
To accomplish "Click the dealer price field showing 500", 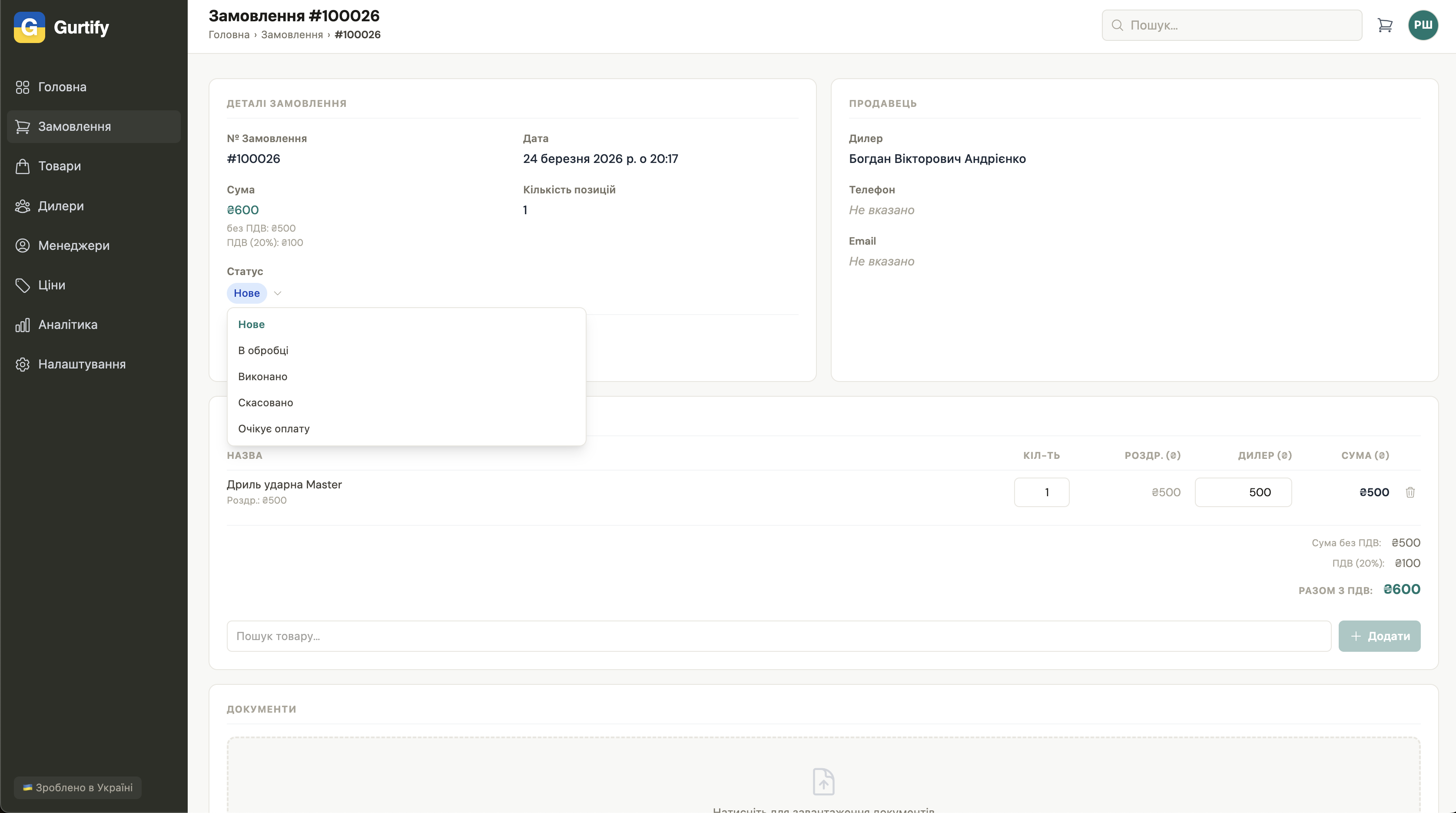I will pyautogui.click(x=1243, y=492).
